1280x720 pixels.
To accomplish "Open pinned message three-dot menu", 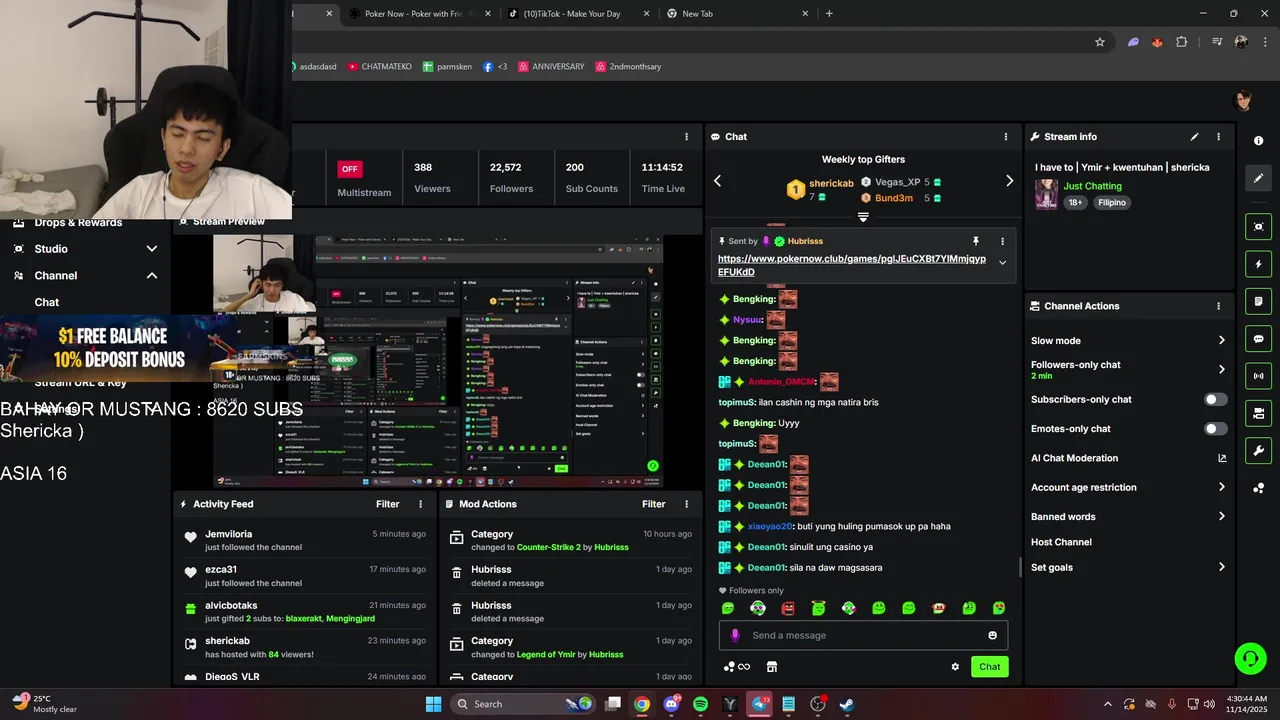I will point(1002,241).
